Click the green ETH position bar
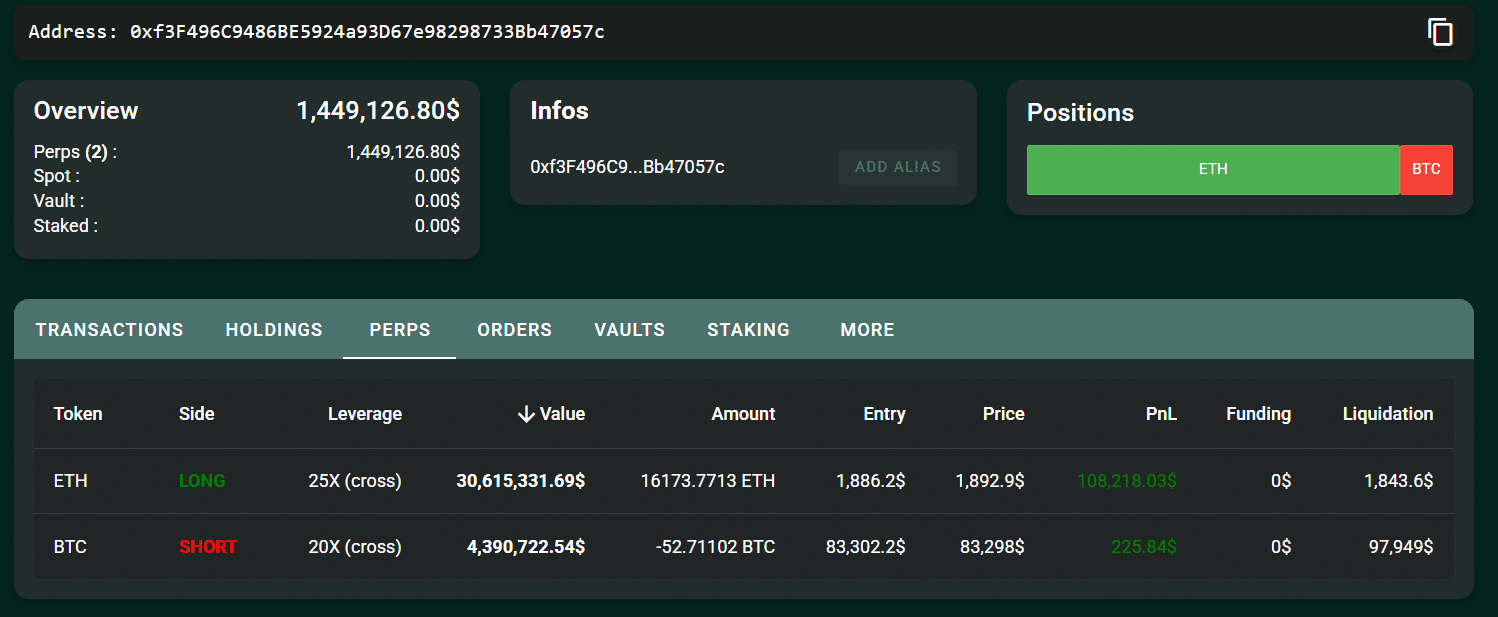The width and height of the screenshot is (1498, 617). click(1212, 170)
